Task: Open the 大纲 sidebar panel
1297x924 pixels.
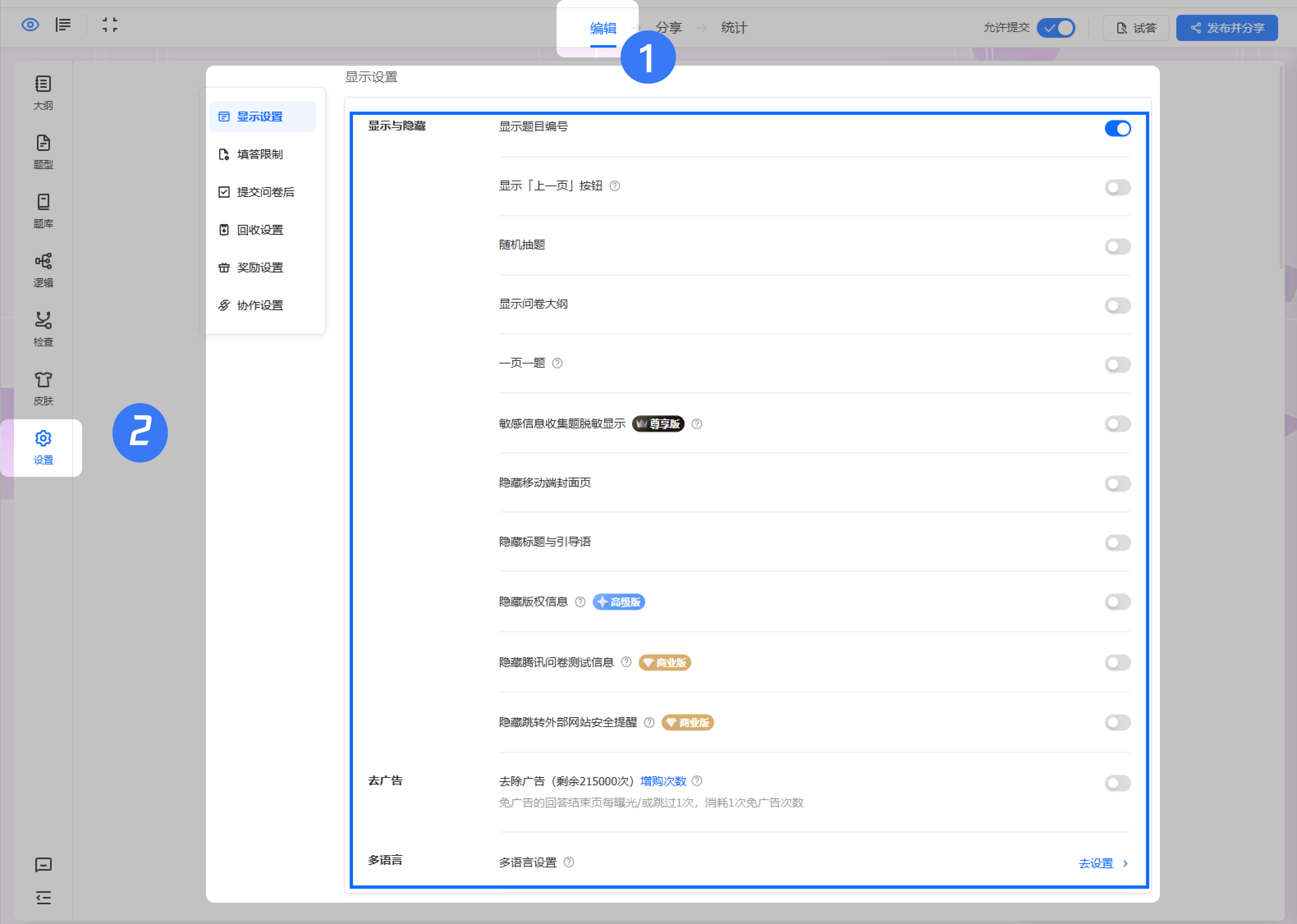Action: (43, 93)
